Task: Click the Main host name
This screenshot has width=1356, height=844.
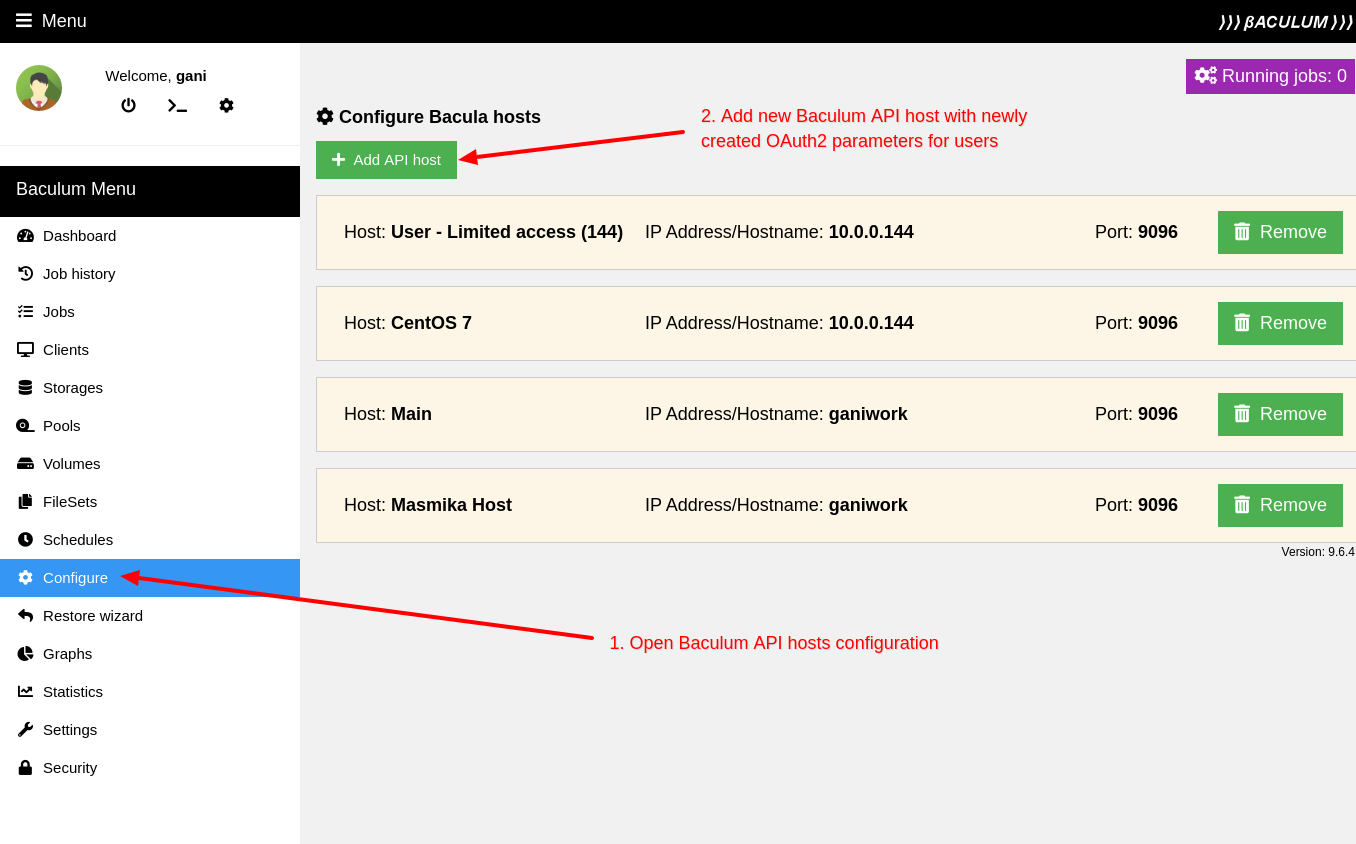Action: (411, 414)
